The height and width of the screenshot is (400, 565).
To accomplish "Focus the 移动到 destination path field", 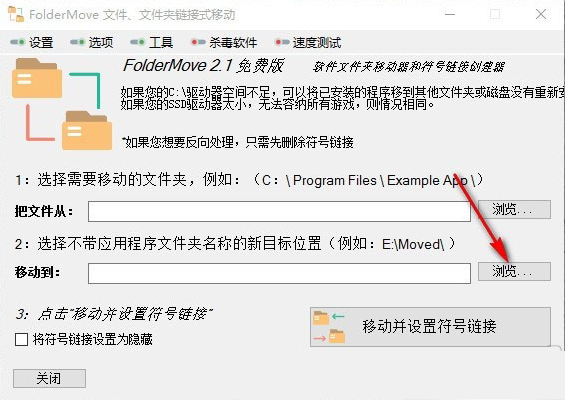I will click(x=279, y=273).
